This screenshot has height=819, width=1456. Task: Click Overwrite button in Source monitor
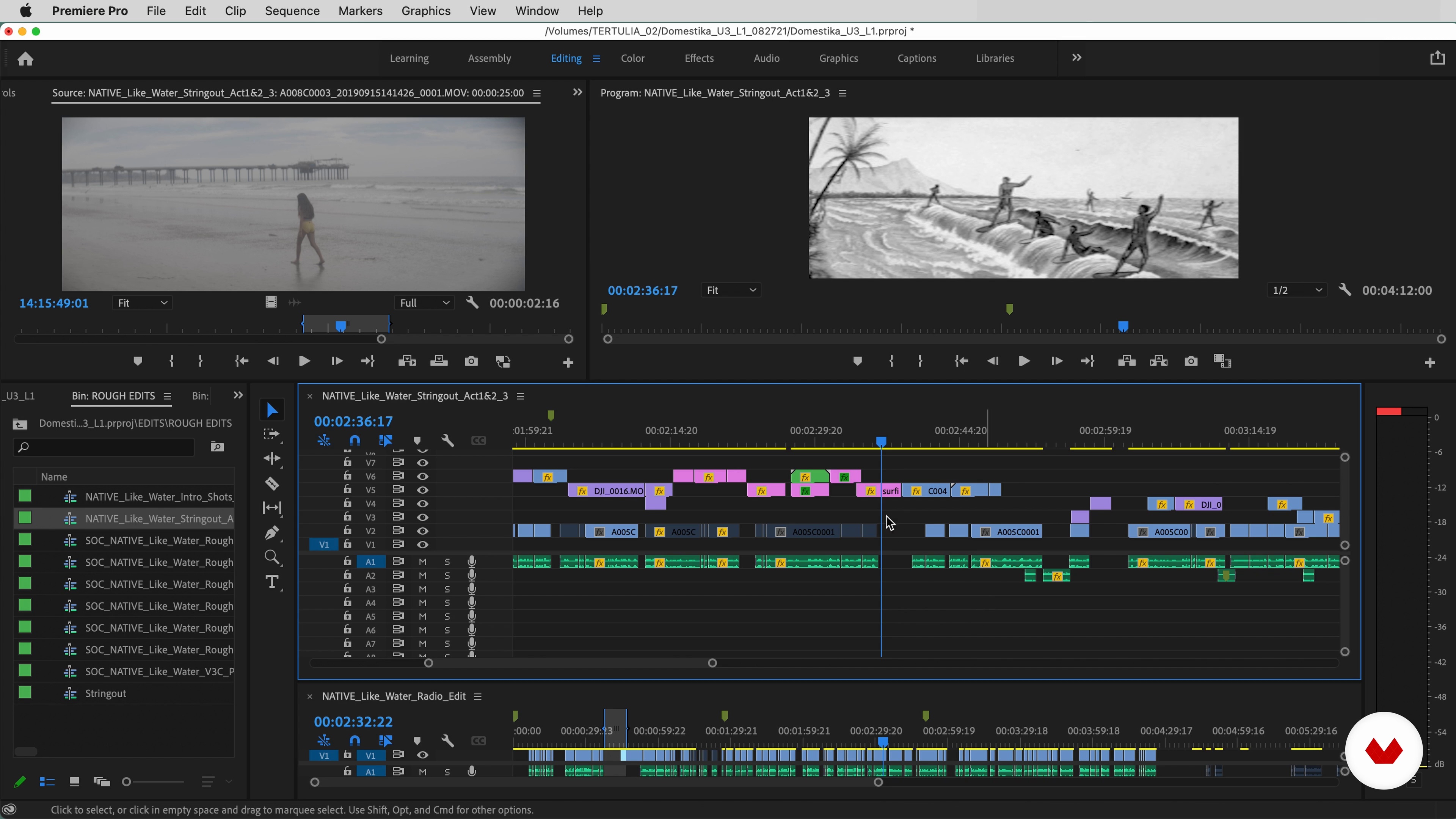[x=439, y=361]
